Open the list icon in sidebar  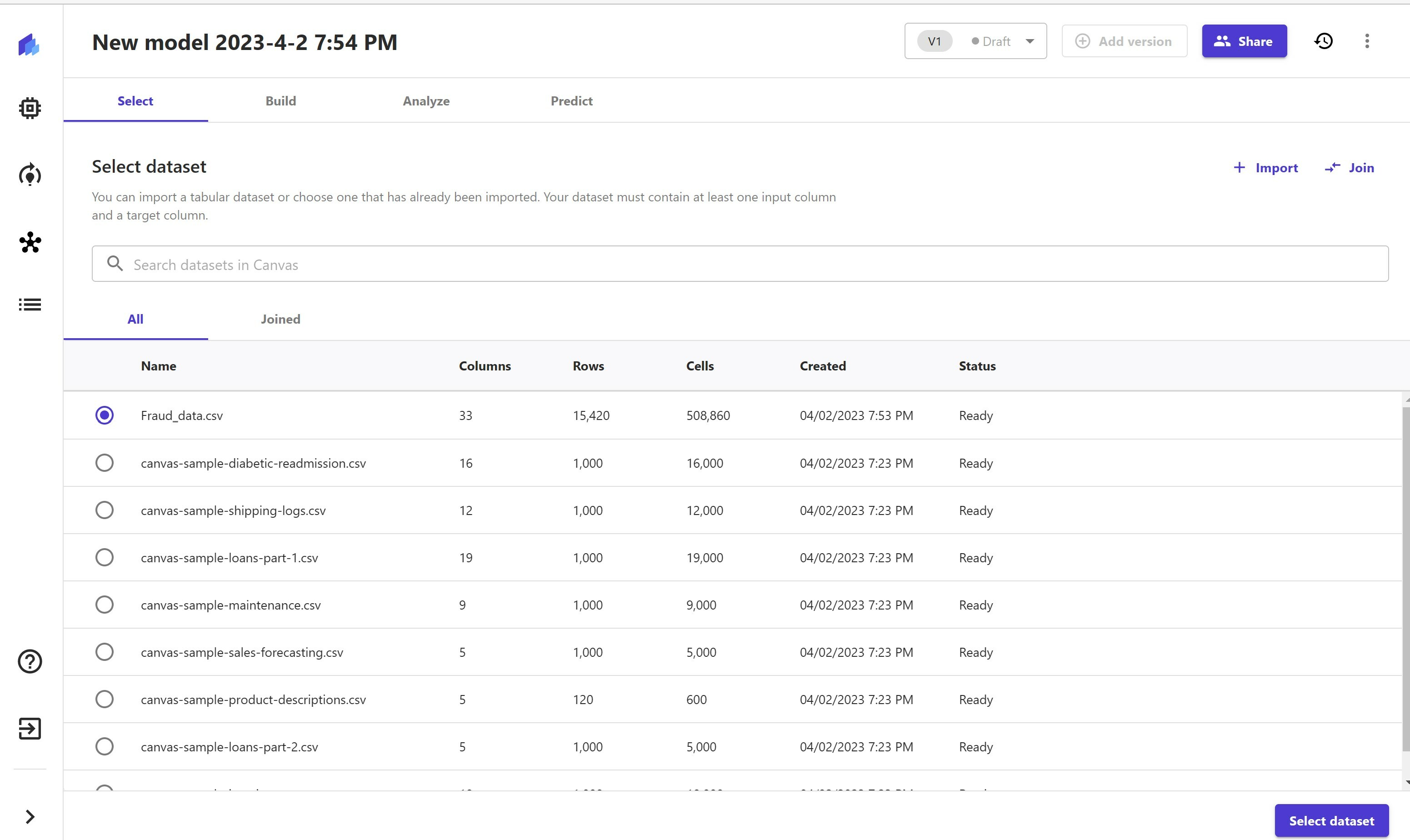click(30, 305)
